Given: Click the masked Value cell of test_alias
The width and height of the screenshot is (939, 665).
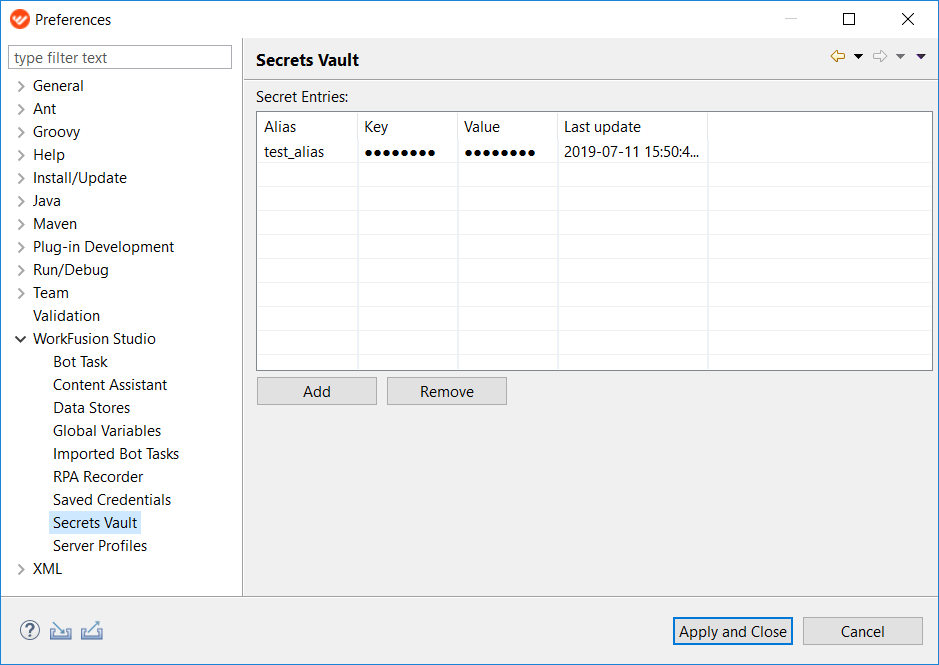Looking at the screenshot, I should pyautogui.click(x=500, y=153).
